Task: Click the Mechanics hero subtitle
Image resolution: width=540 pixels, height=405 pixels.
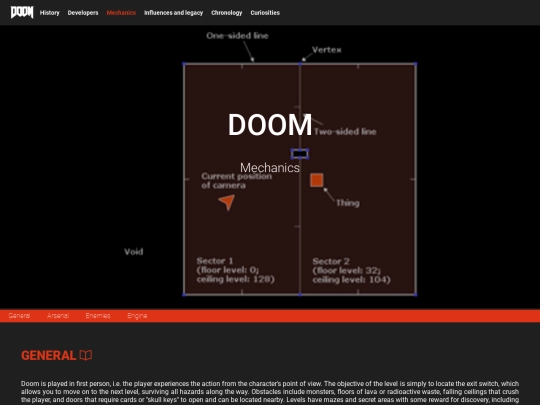Action: point(270,168)
